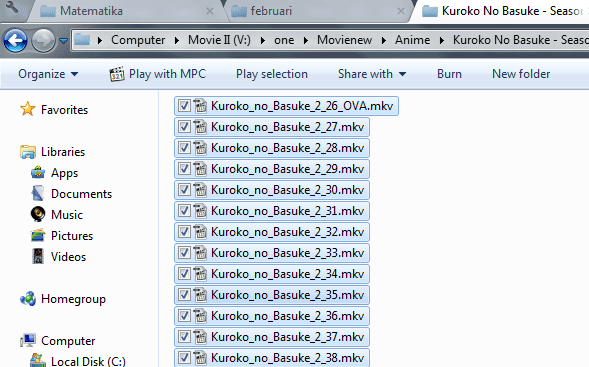Click the Play with MPC icon
Image resolution: width=589 pixels, height=367 pixels.
[117, 74]
